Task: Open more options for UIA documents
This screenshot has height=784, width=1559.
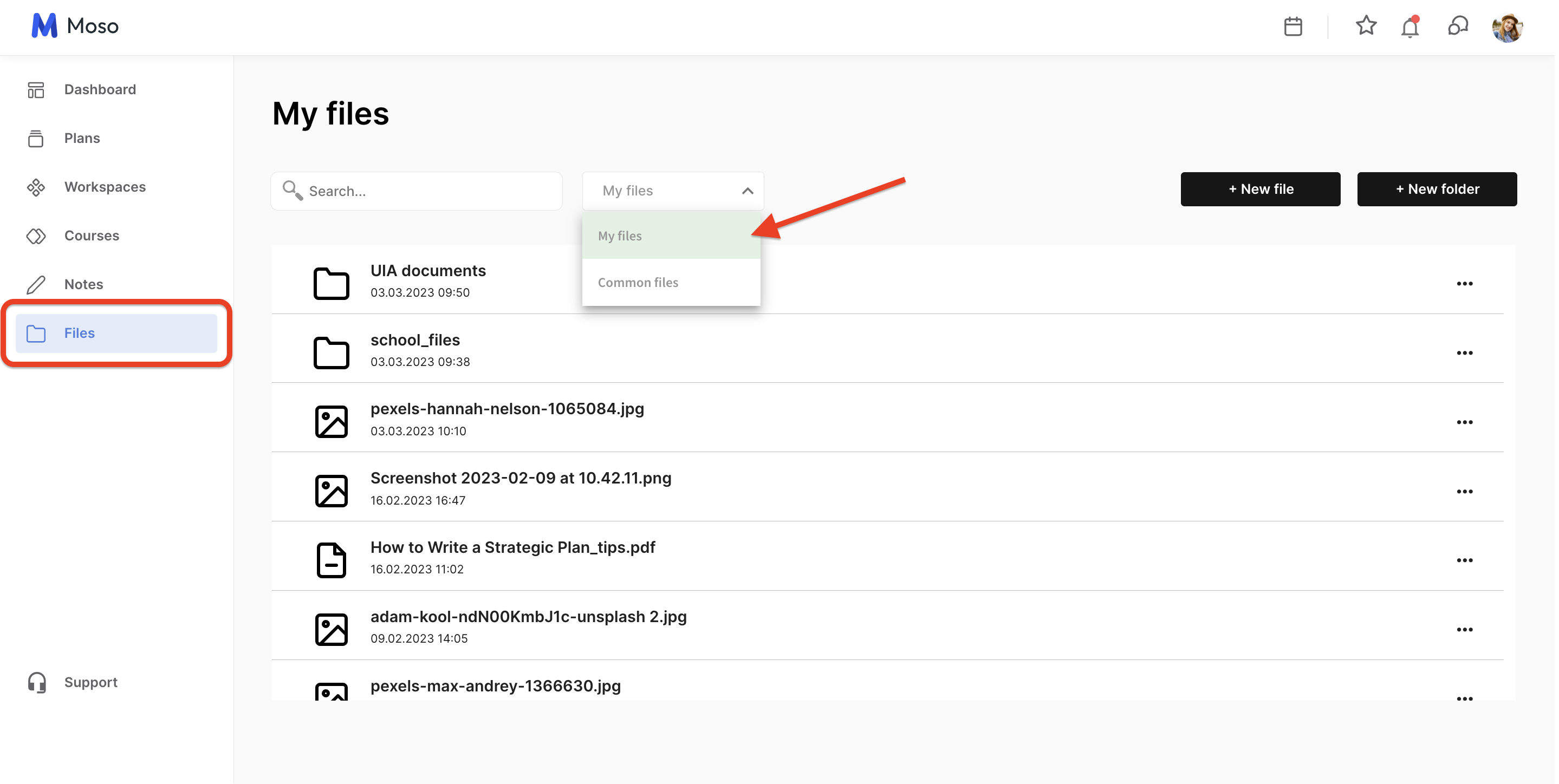Action: point(1464,284)
